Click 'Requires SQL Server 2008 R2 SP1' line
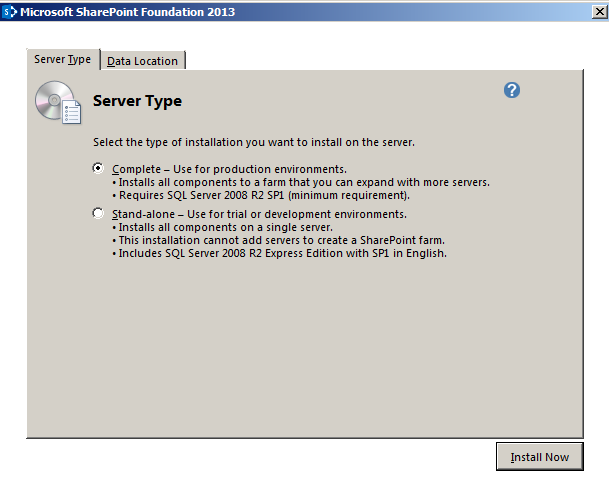This screenshot has height=493, width=609. click(261, 195)
